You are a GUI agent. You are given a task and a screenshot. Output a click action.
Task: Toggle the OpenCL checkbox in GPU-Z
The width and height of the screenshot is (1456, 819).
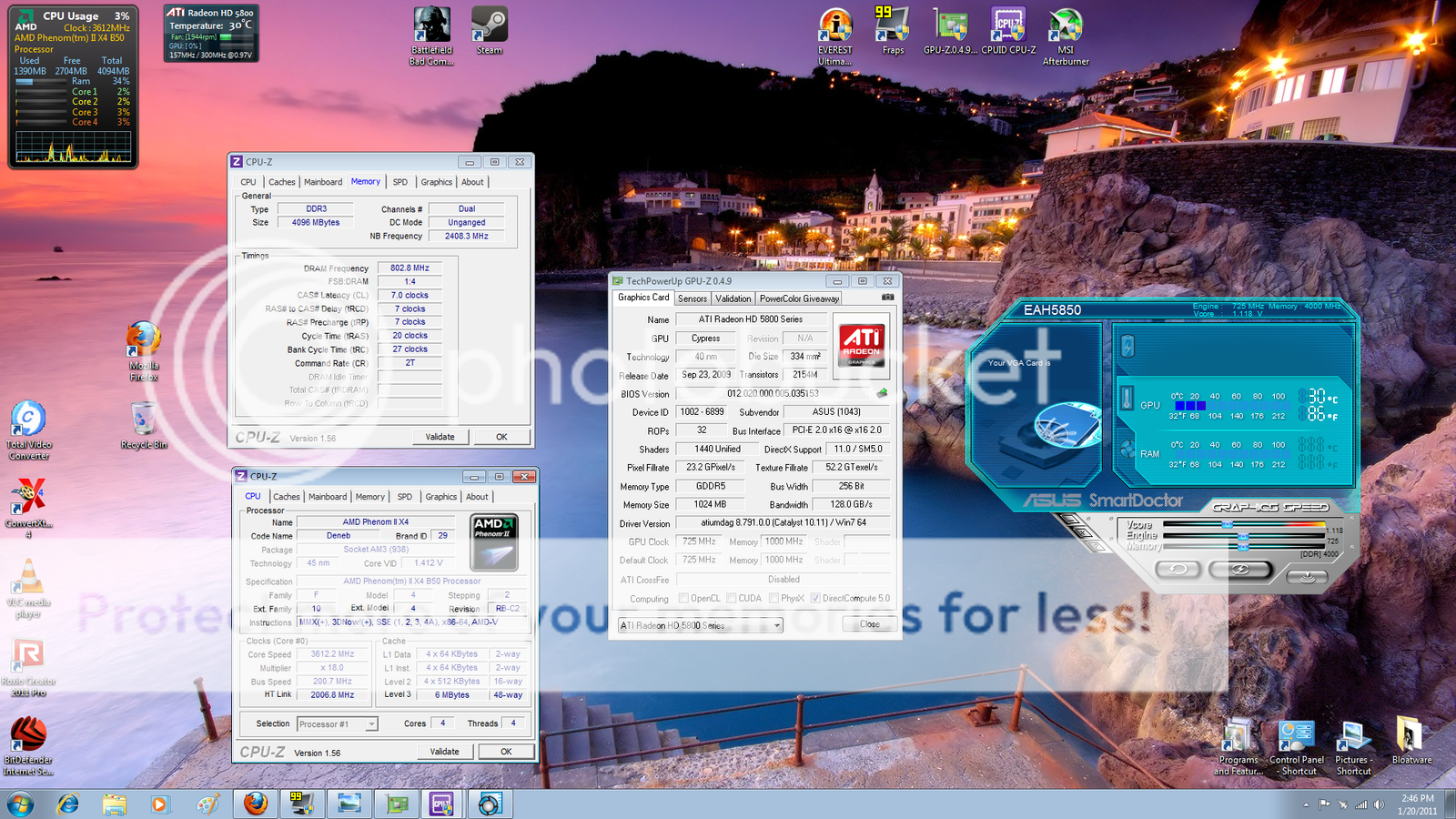[683, 599]
